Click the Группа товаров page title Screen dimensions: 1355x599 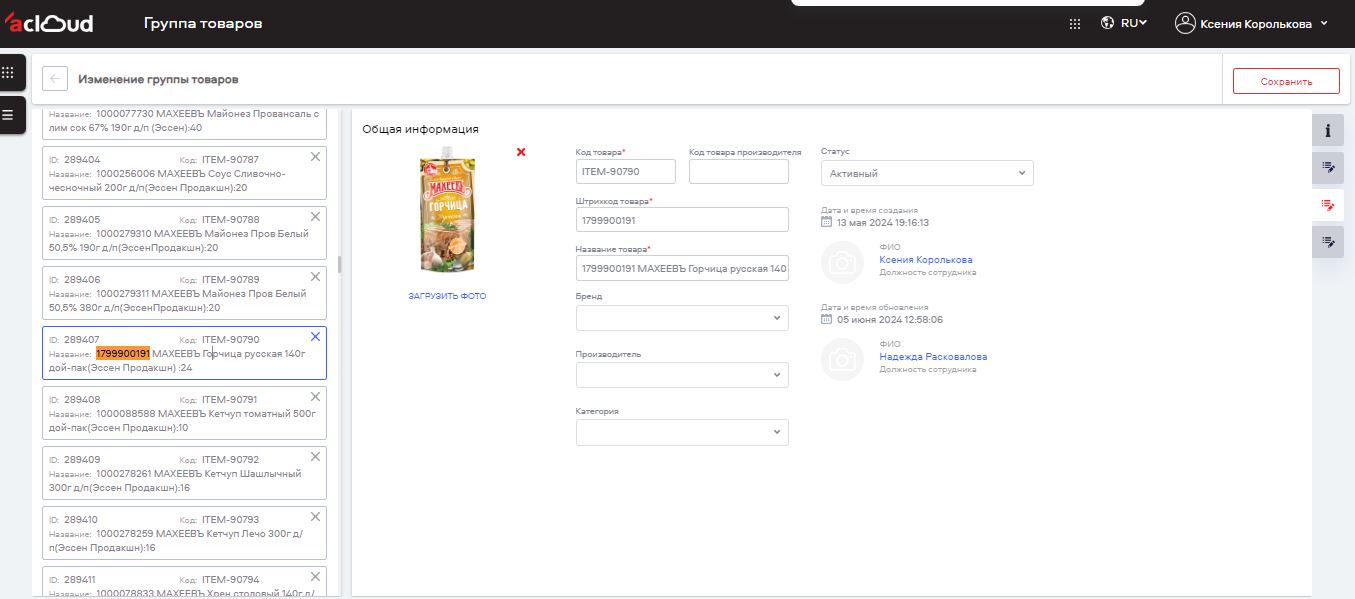coord(203,23)
